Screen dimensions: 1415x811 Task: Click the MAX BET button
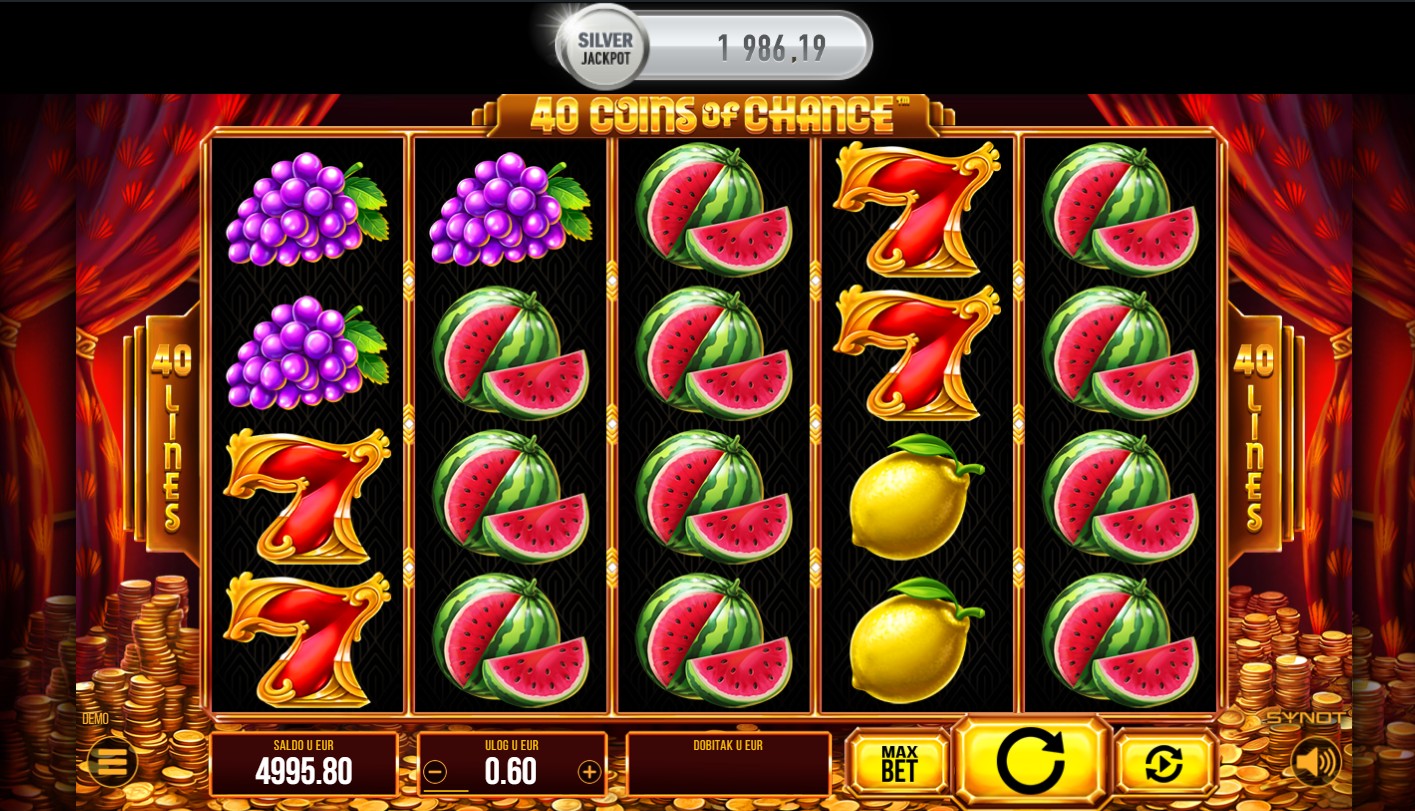coord(899,763)
